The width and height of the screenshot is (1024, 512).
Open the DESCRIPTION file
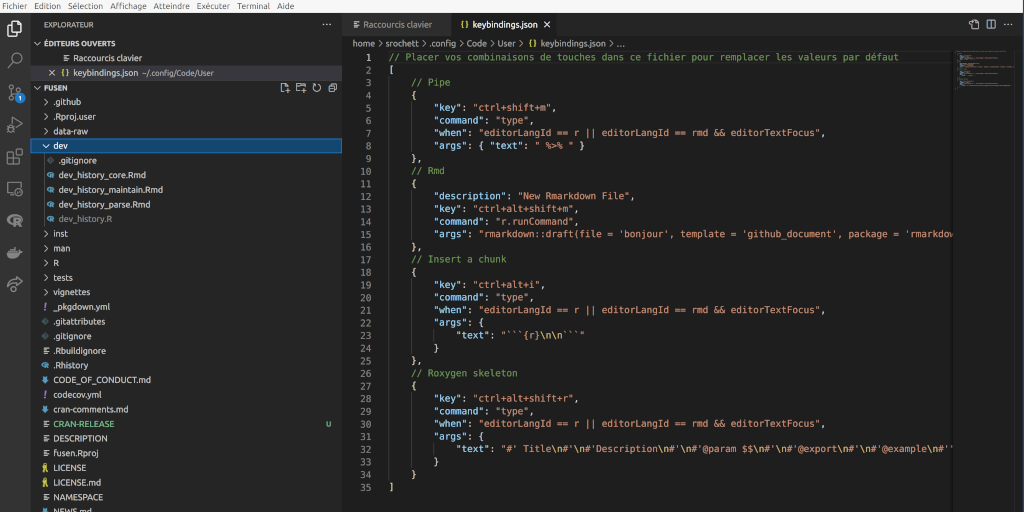[80, 438]
